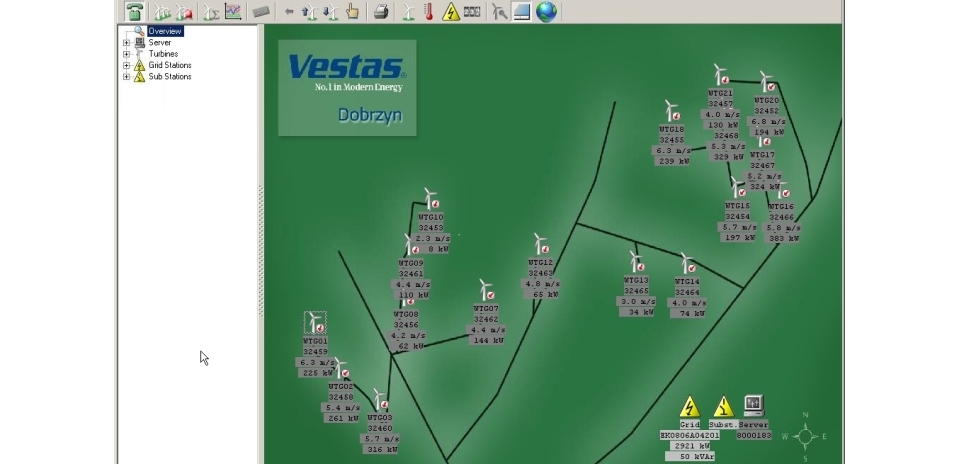Select the WTG18 turbine icon on map

672,111
